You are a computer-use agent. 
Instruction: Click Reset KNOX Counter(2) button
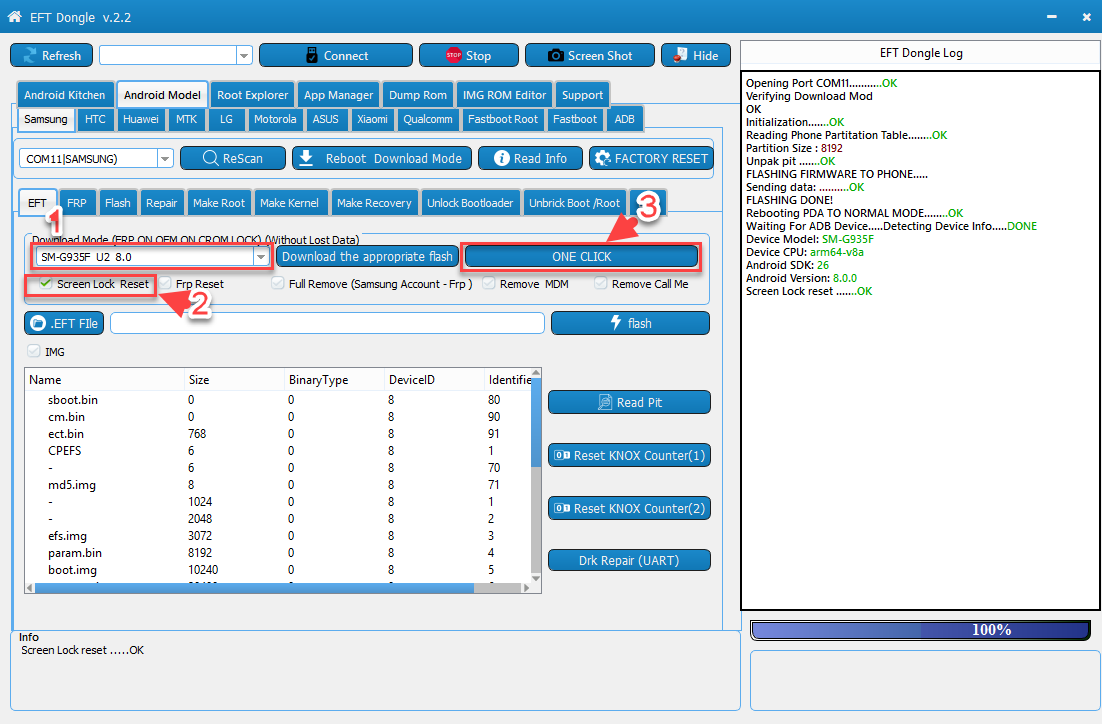click(x=629, y=508)
